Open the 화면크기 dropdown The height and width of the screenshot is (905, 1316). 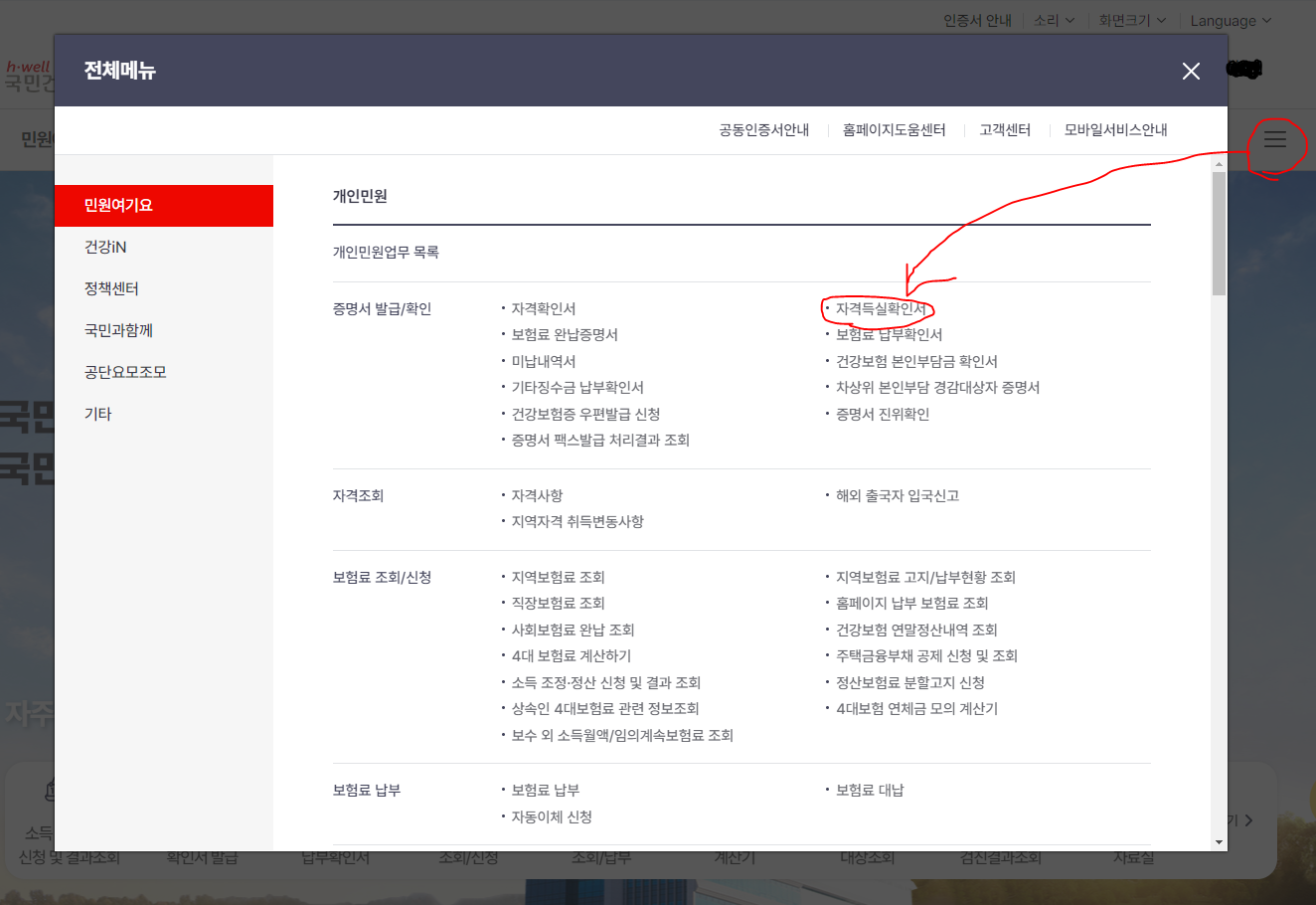pyautogui.click(x=1130, y=20)
